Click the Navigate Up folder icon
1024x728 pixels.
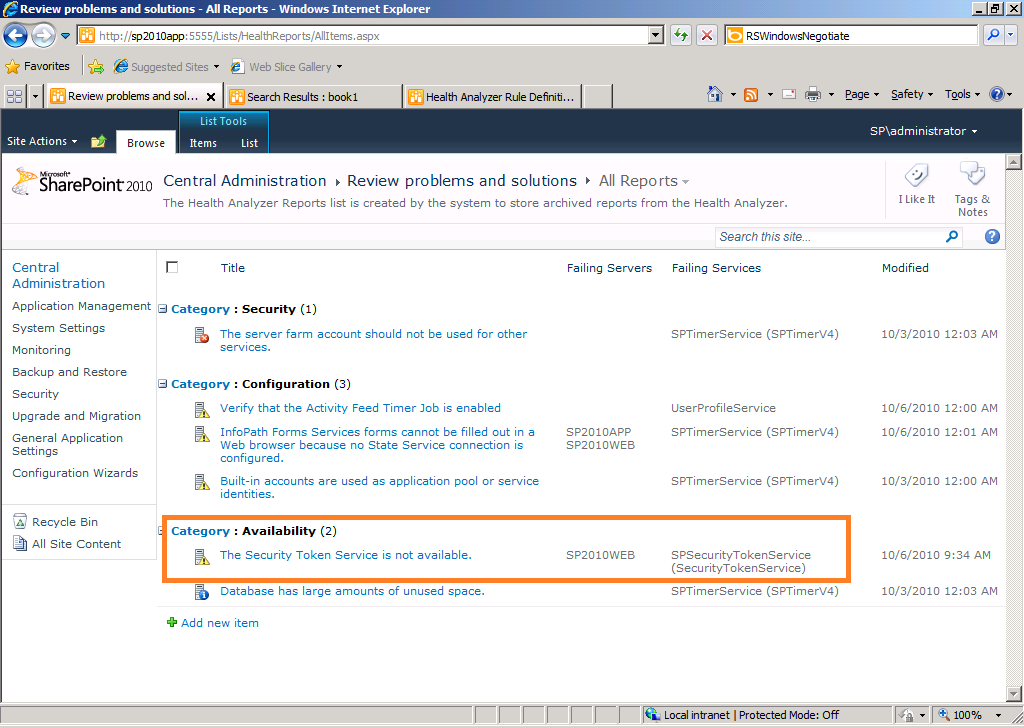tap(99, 141)
